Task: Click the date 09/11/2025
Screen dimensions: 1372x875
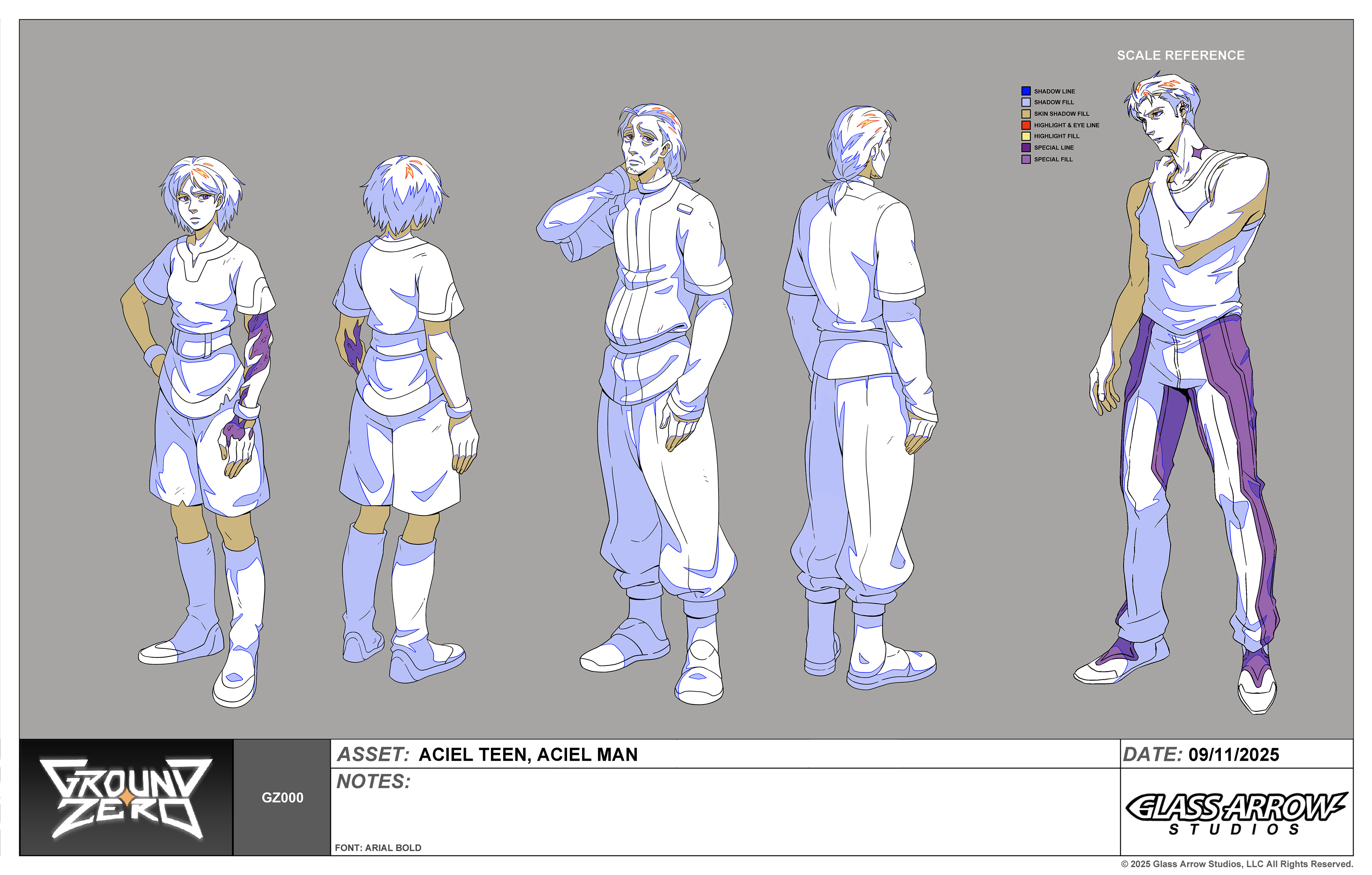Action: pos(1233,754)
